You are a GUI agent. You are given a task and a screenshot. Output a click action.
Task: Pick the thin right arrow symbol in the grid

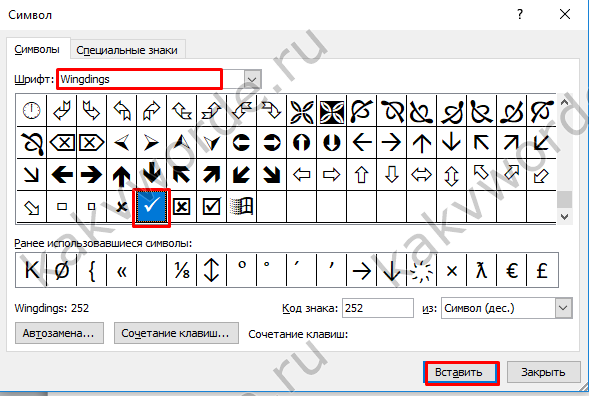(392, 143)
